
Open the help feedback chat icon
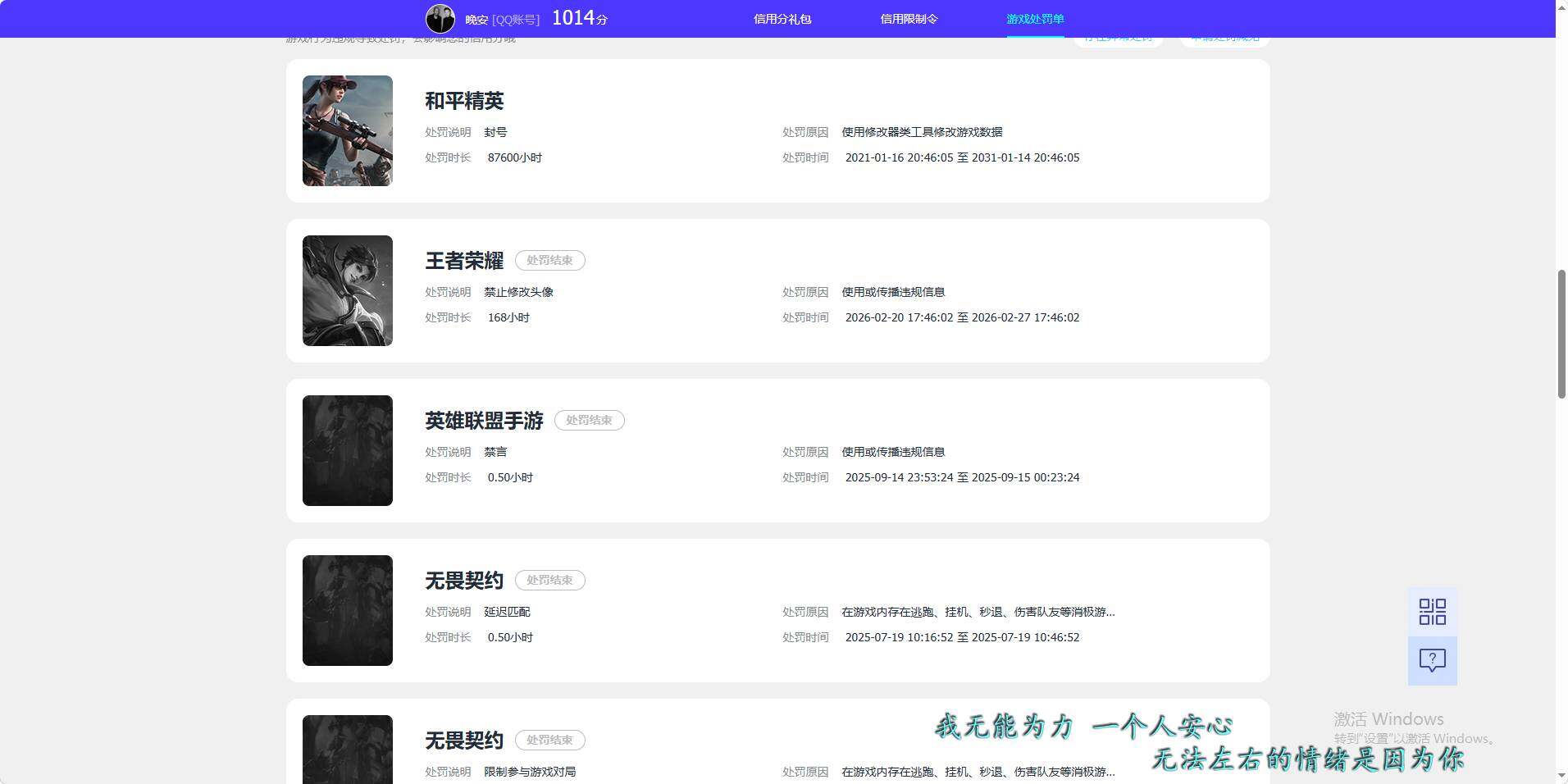(1432, 661)
